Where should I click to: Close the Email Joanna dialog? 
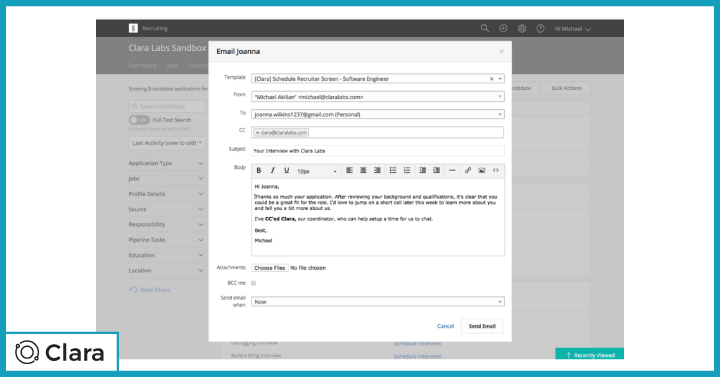point(501,51)
